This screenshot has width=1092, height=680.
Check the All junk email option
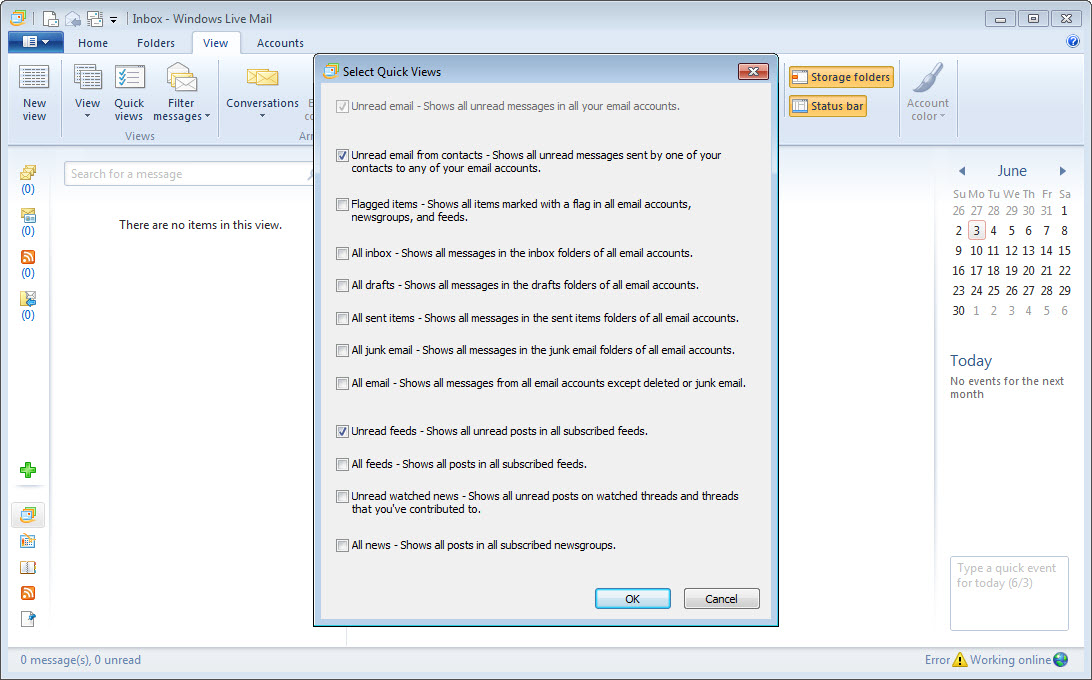point(343,351)
